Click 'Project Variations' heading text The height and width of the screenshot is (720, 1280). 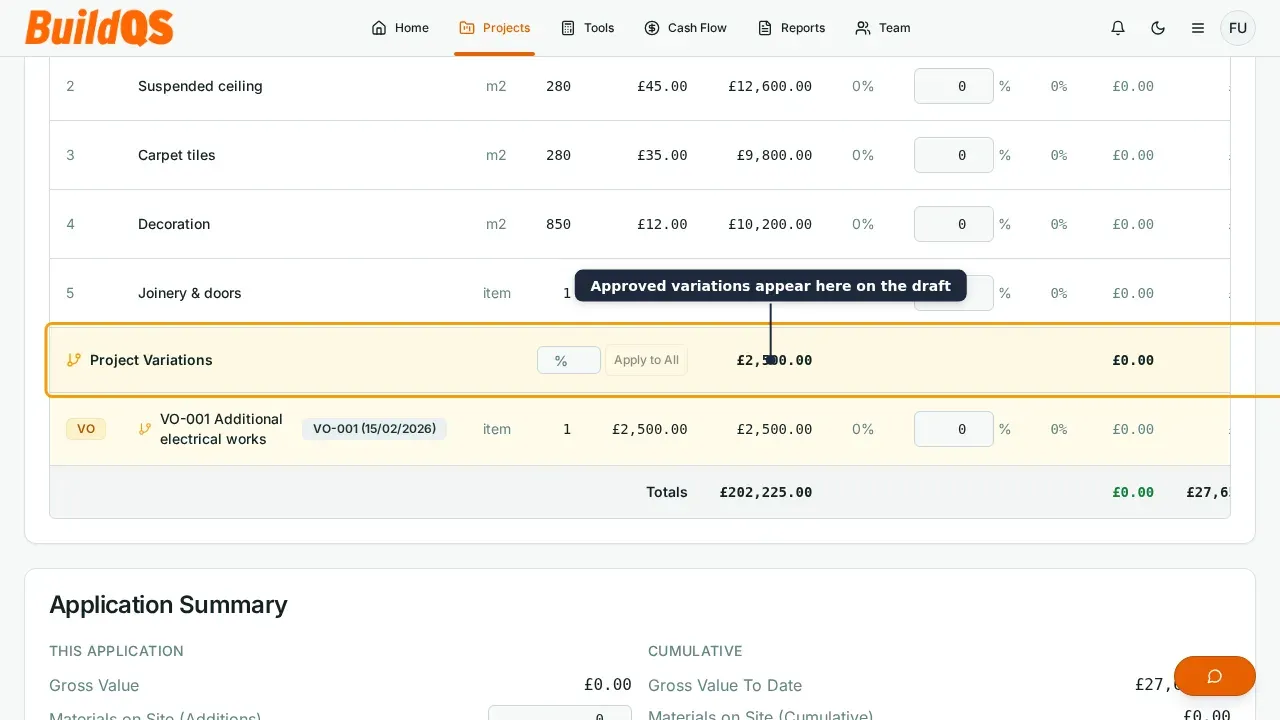pyautogui.click(x=151, y=360)
